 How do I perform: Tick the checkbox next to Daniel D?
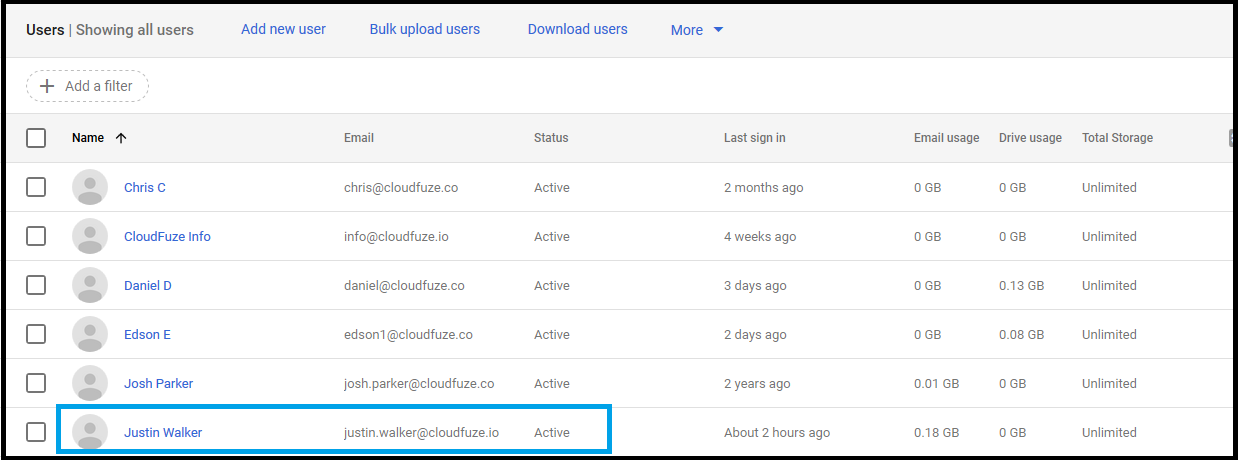pyautogui.click(x=36, y=285)
